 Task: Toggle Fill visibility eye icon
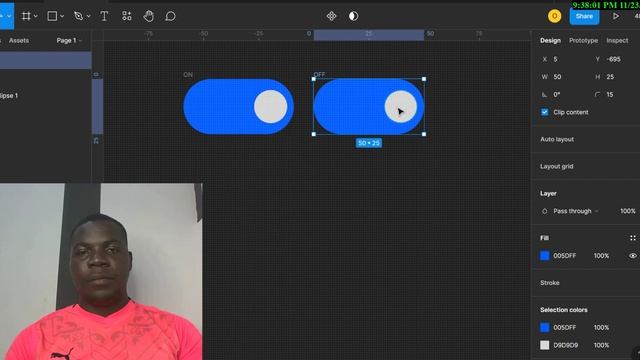pos(633,256)
